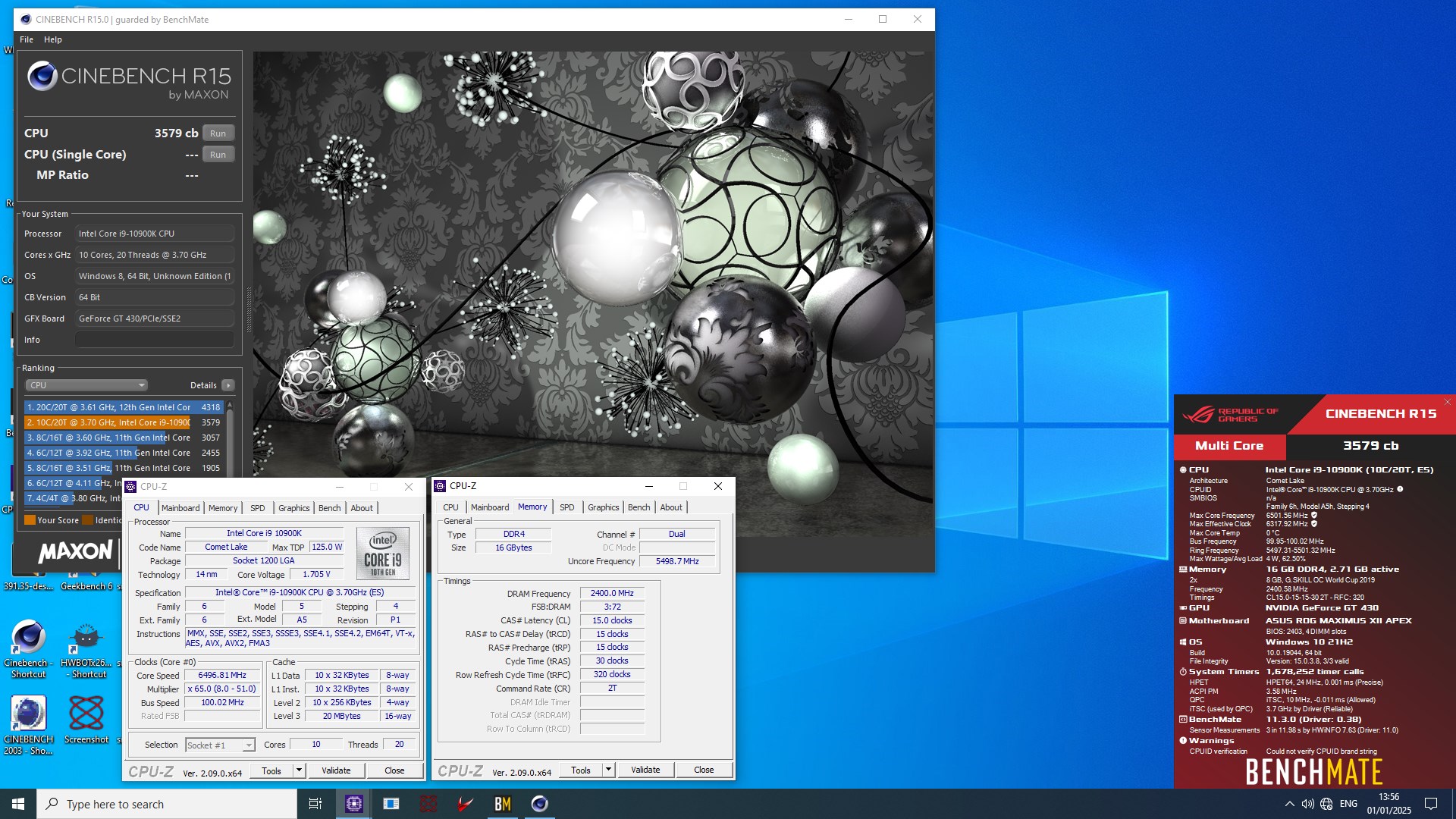This screenshot has height=819, width=1456.
Task: Switch to CPU-Z taskbar icon
Action: tap(354, 804)
